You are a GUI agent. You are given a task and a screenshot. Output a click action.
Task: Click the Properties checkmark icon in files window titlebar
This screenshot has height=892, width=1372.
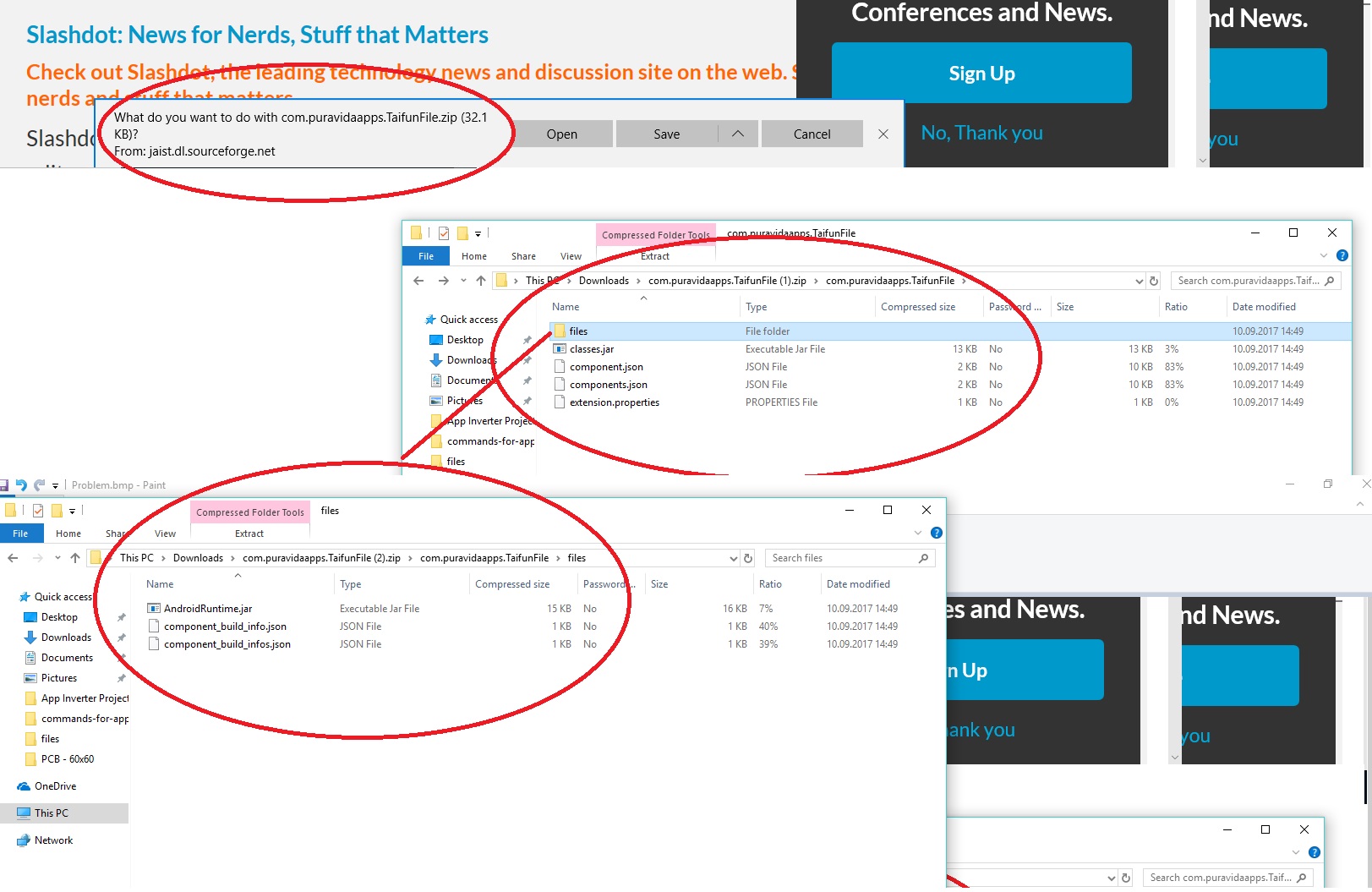38,511
